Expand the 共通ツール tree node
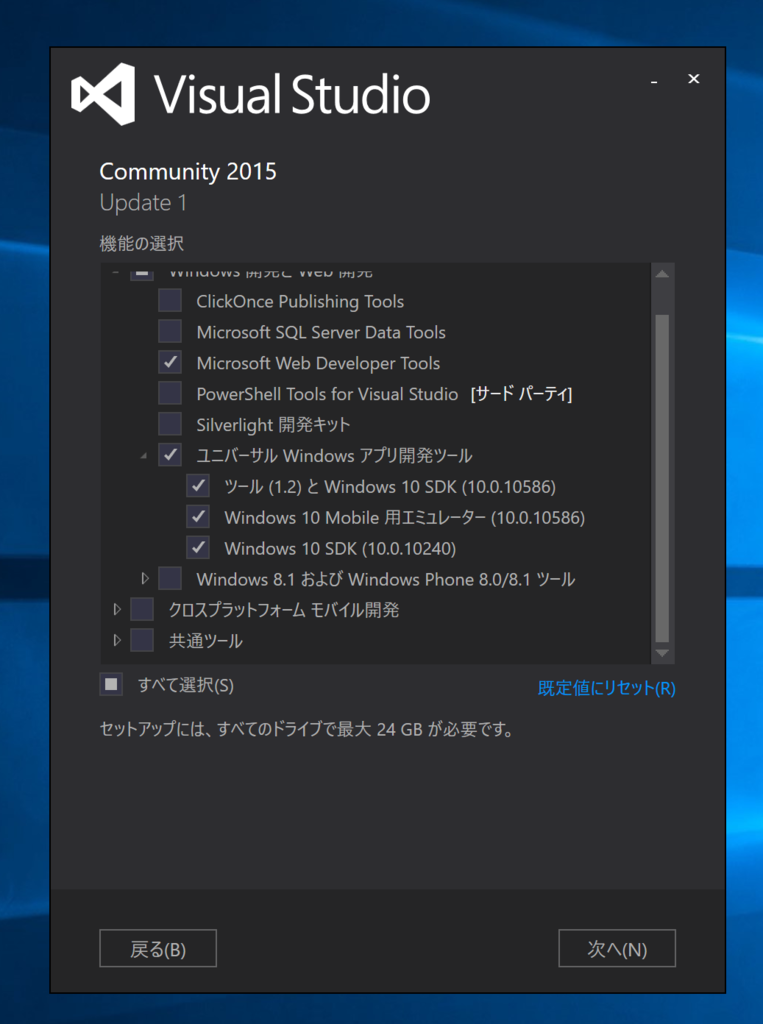The width and height of the screenshot is (763, 1024). [117, 641]
